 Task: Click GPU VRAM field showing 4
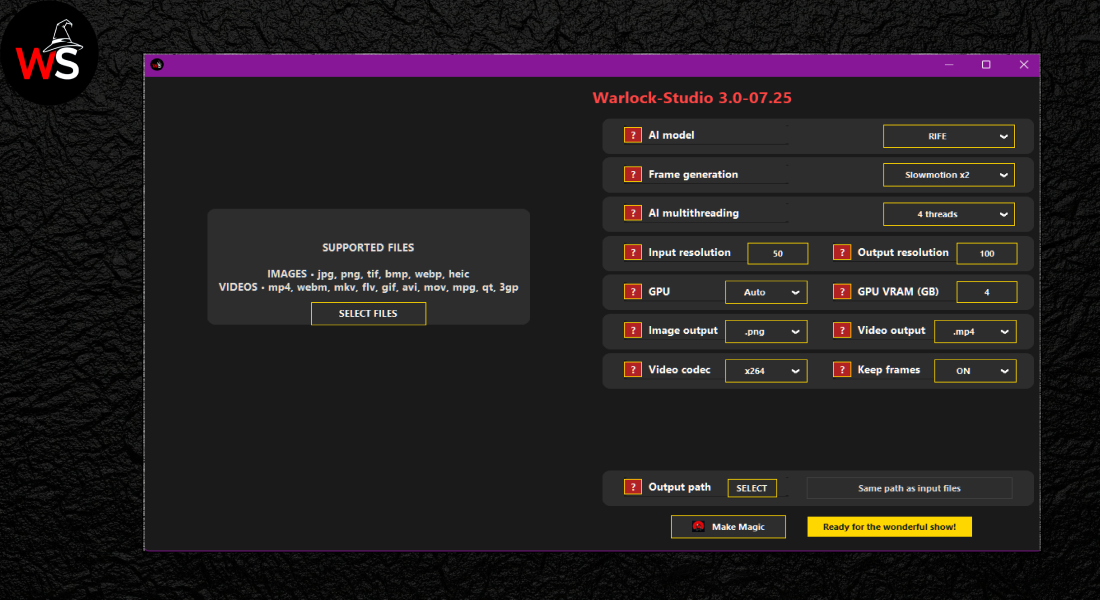pyautogui.click(x=986, y=292)
